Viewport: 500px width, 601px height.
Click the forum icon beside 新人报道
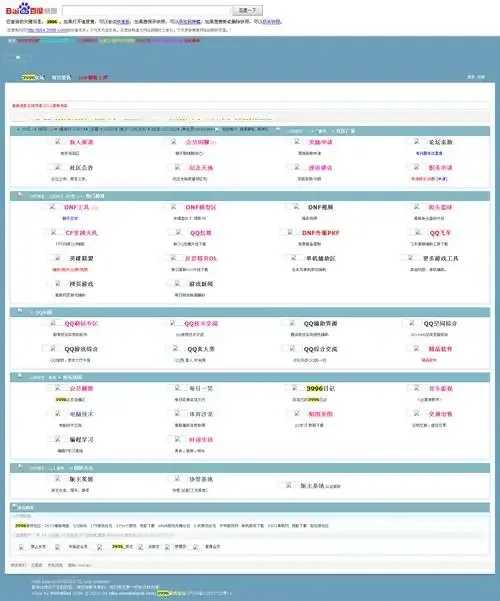click(58, 142)
